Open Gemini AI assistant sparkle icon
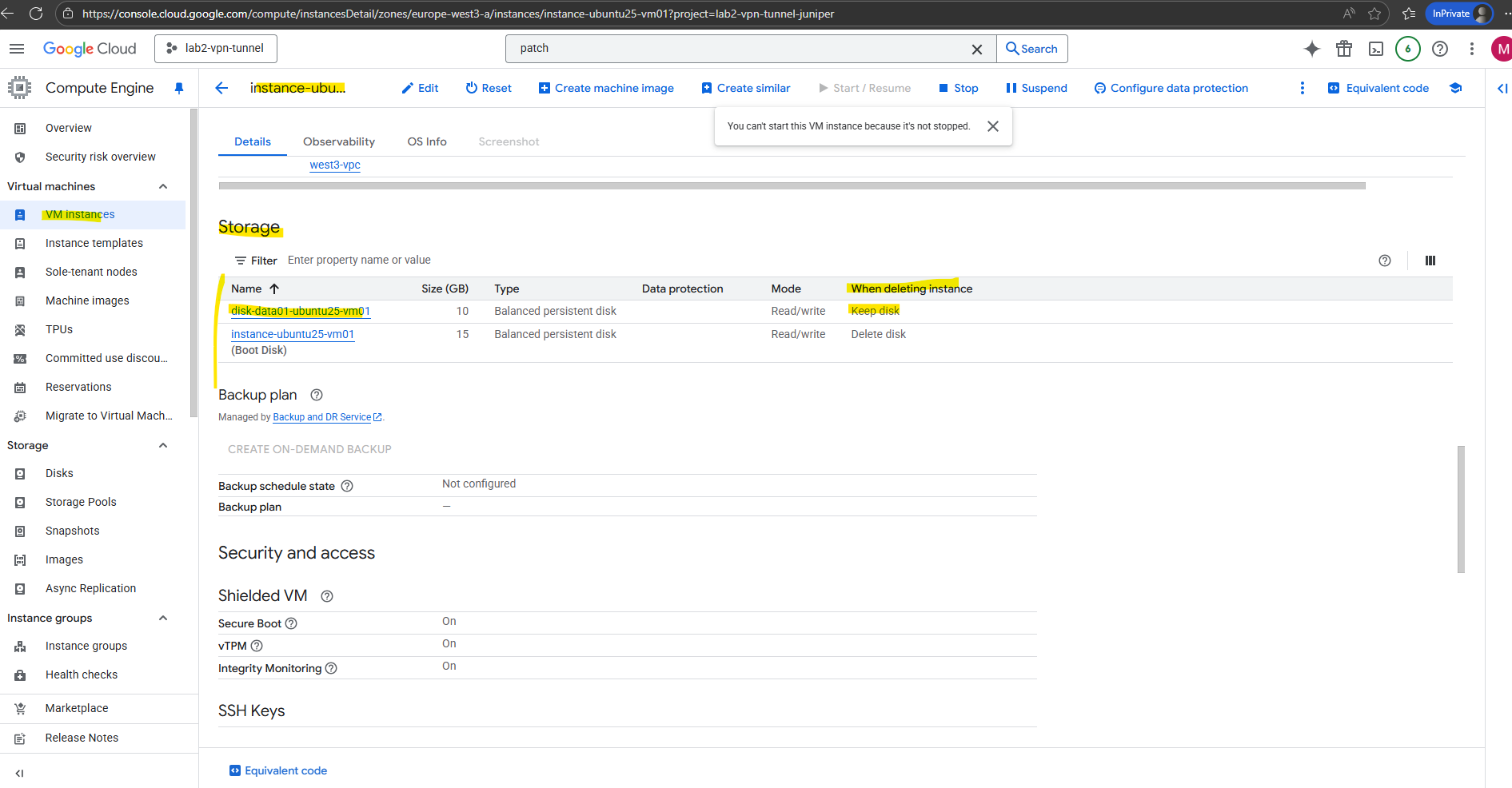The image size is (1512, 788). point(1311,49)
